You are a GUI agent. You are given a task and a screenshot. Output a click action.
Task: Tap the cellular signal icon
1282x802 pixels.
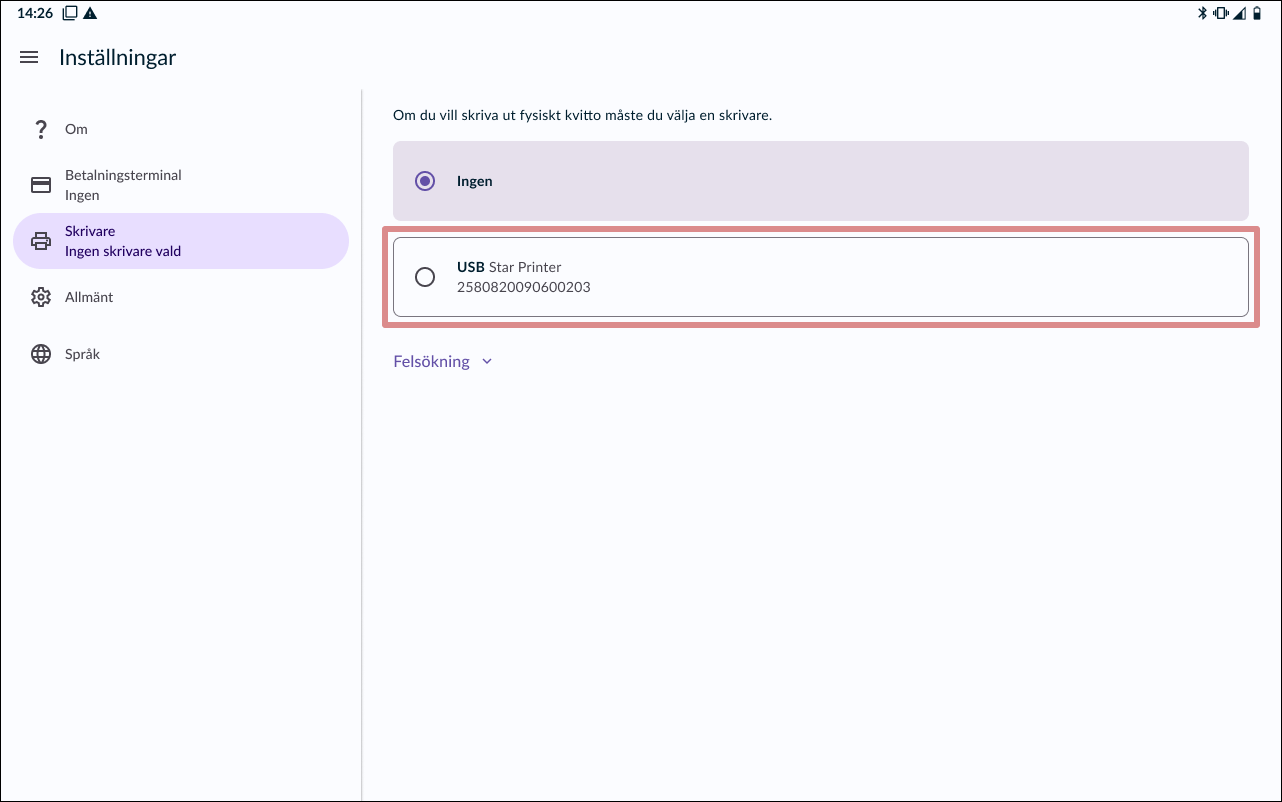coord(1240,13)
